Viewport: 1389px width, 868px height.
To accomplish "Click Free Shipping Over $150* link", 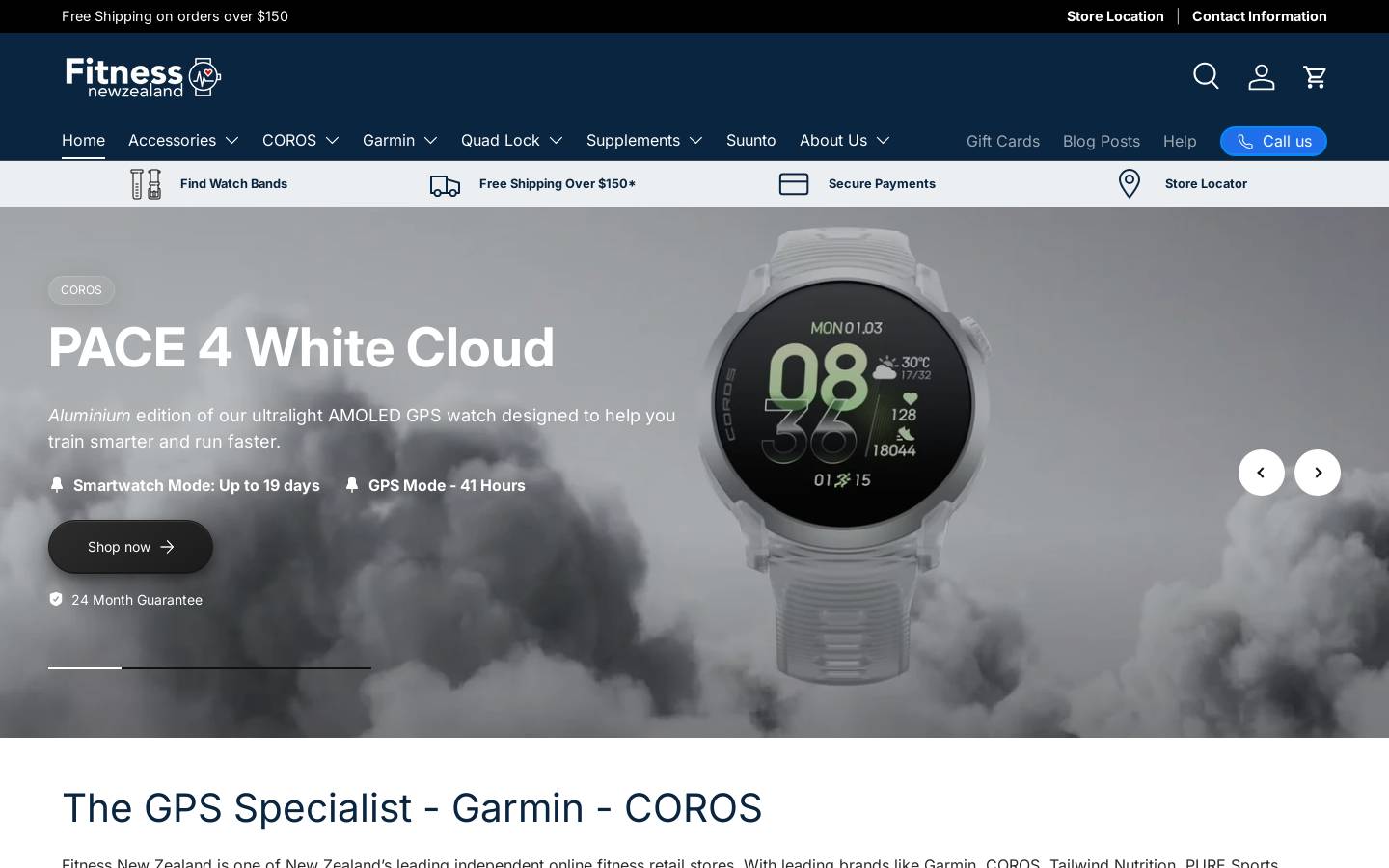I will click(558, 183).
